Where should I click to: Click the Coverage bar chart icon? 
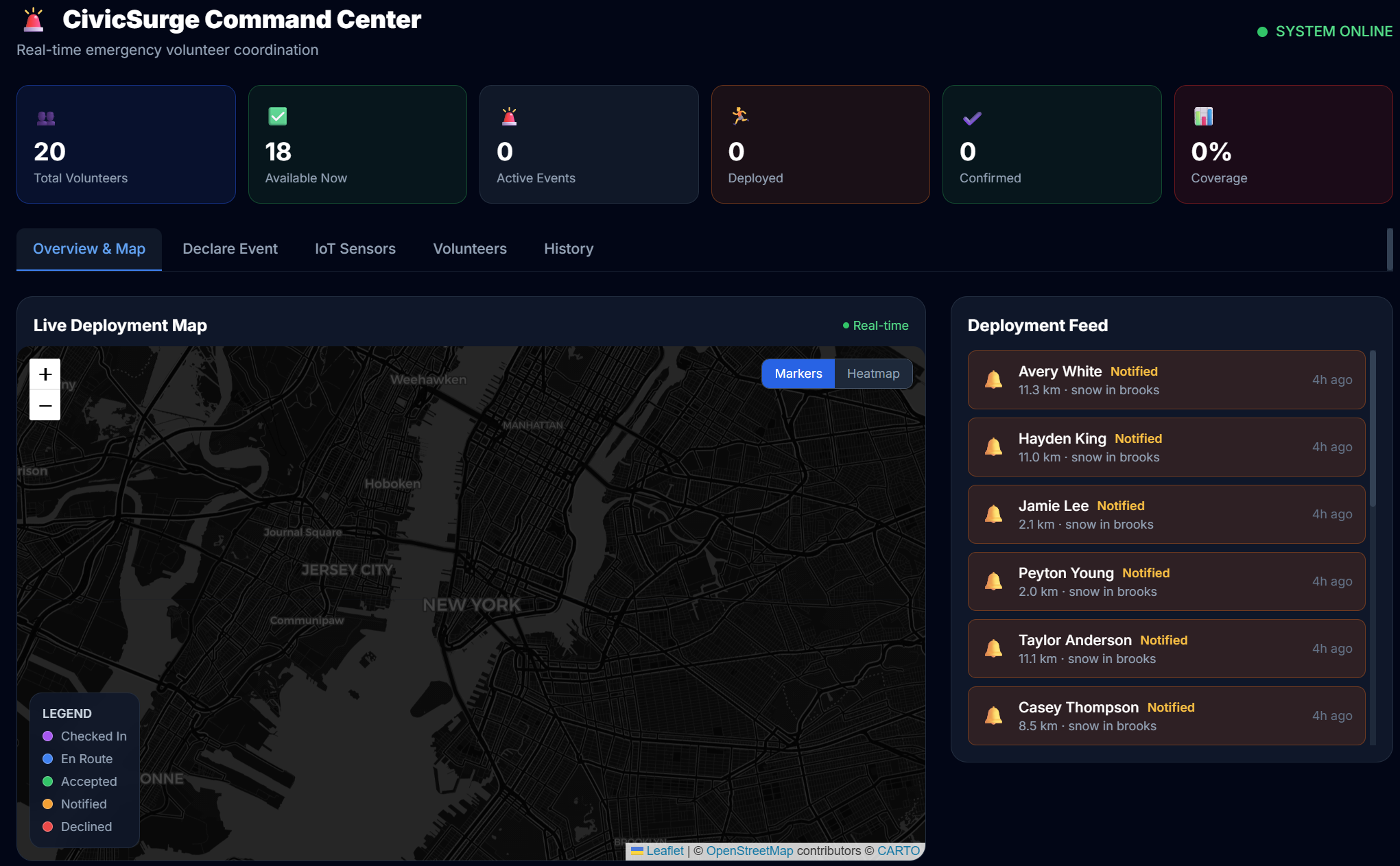[x=1203, y=117]
